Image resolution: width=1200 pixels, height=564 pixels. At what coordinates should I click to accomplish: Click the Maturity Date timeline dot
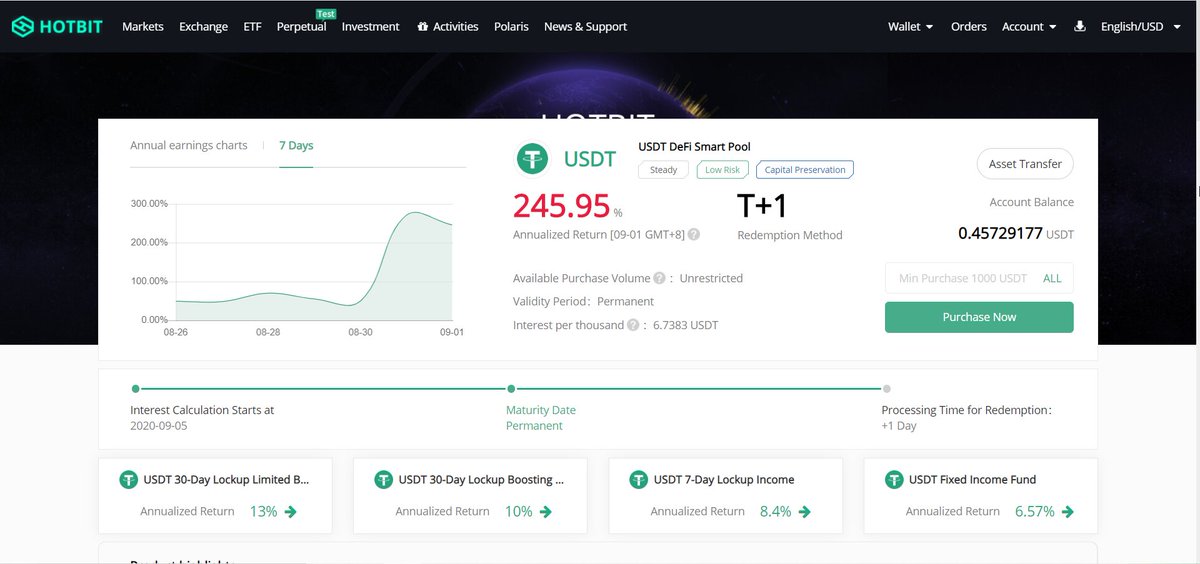coord(511,388)
